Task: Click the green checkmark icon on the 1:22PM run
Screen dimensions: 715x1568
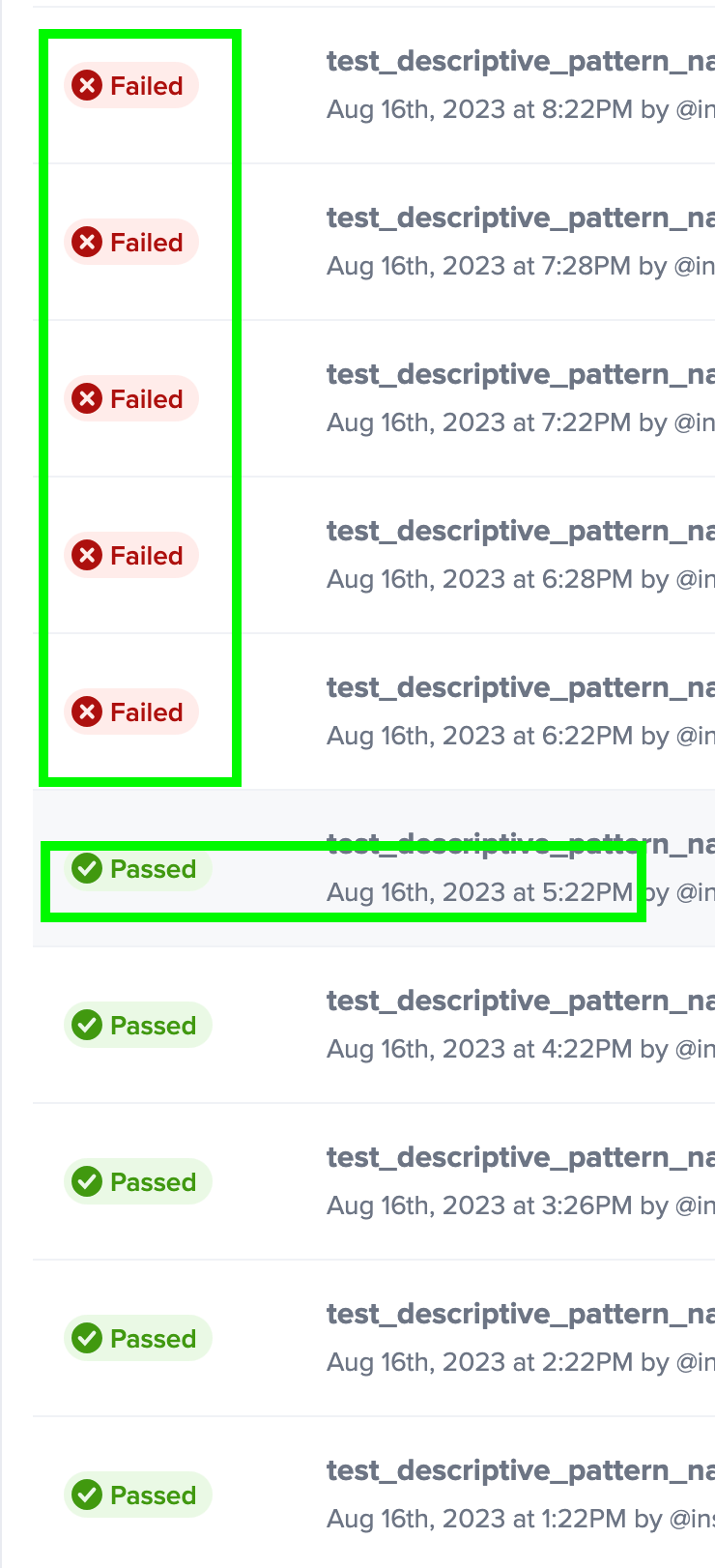Action: tap(87, 1495)
